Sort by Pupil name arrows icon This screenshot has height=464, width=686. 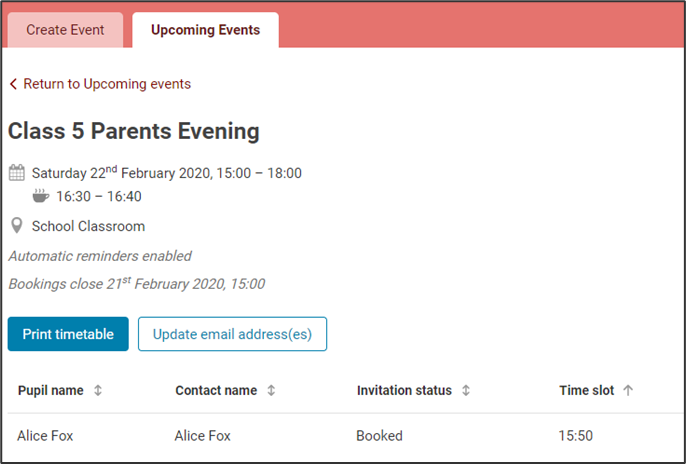[x=98, y=391]
